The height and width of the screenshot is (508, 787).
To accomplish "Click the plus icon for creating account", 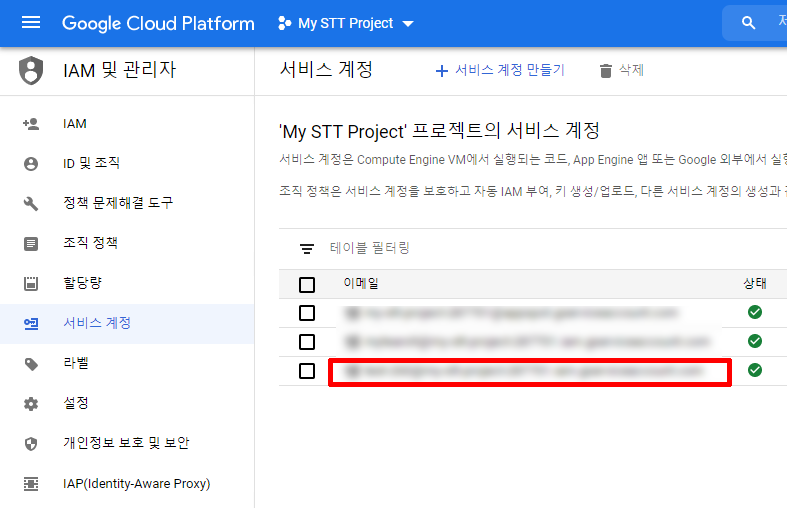I will pos(442,71).
